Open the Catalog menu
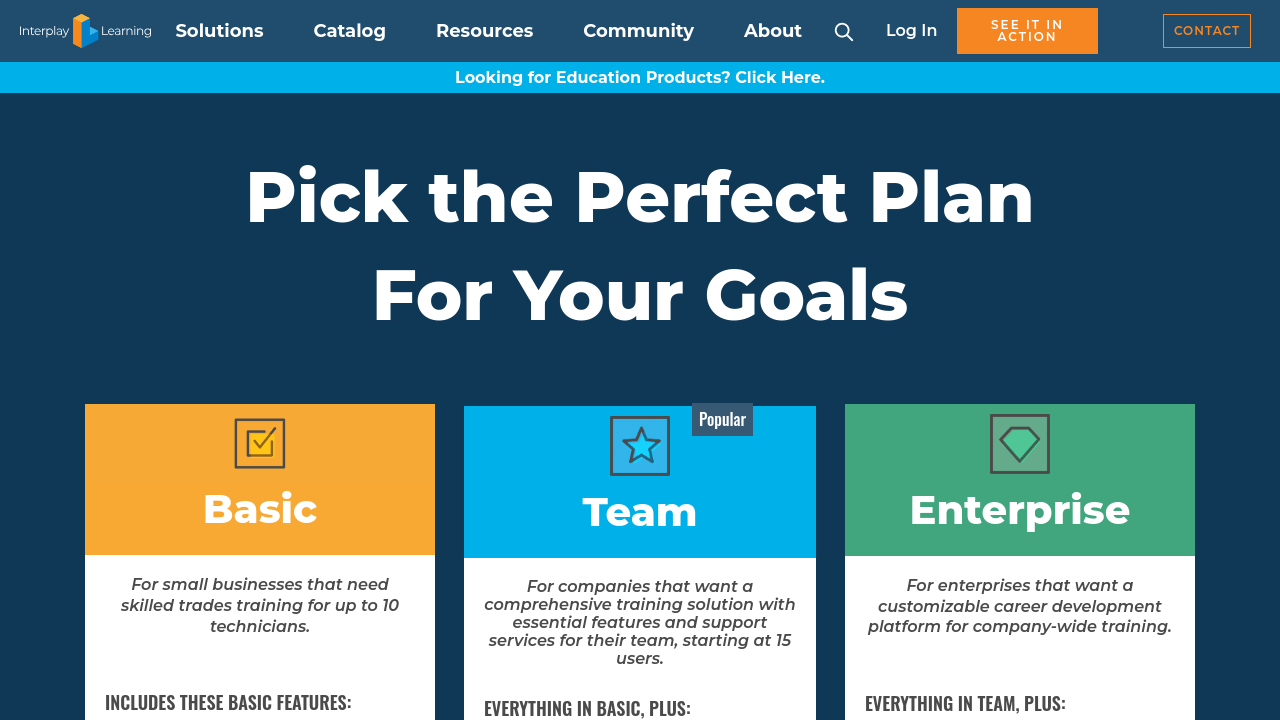Viewport: 1280px width, 720px height. click(349, 31)
